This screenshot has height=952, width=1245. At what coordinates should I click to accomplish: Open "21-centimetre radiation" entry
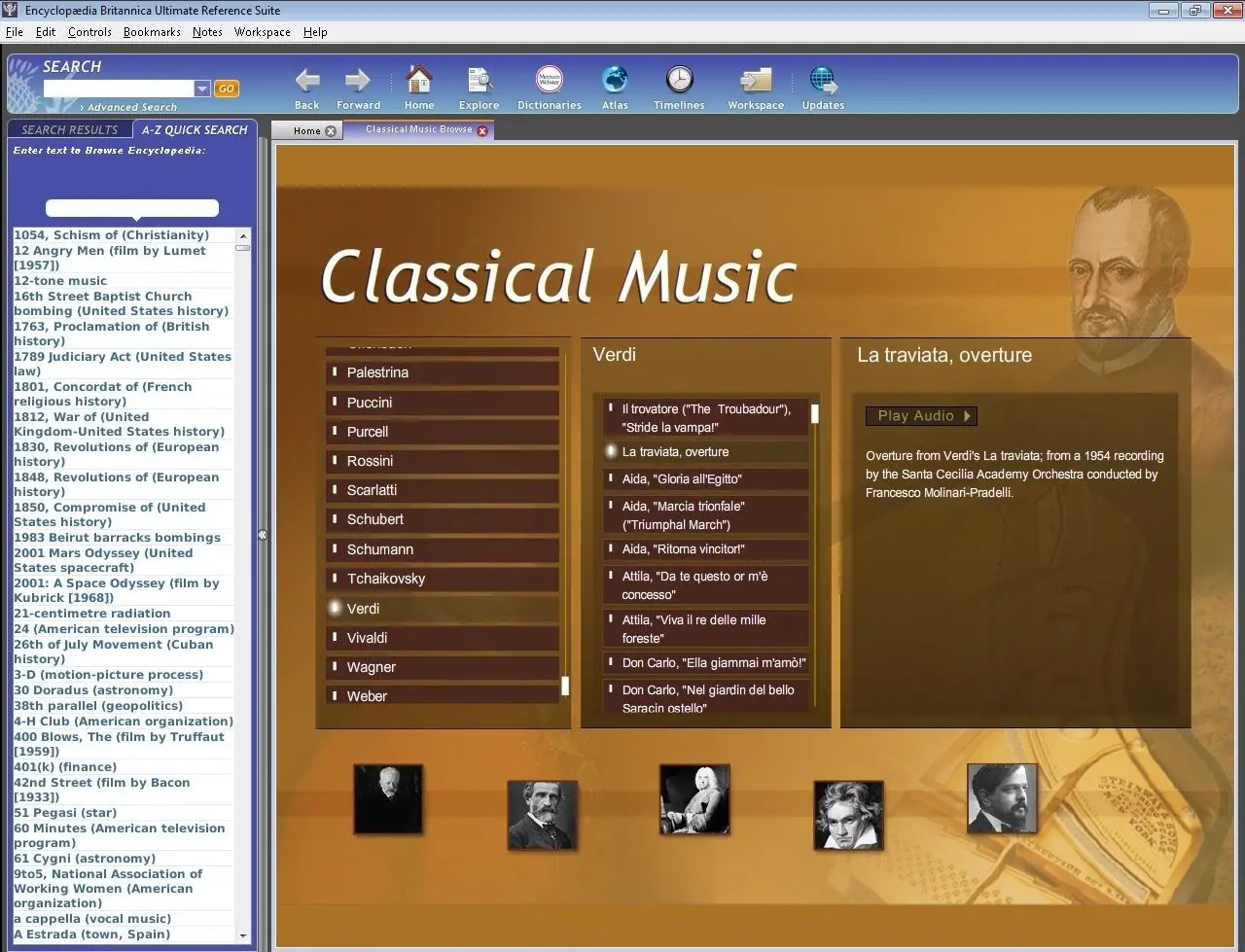pos(91,613)
